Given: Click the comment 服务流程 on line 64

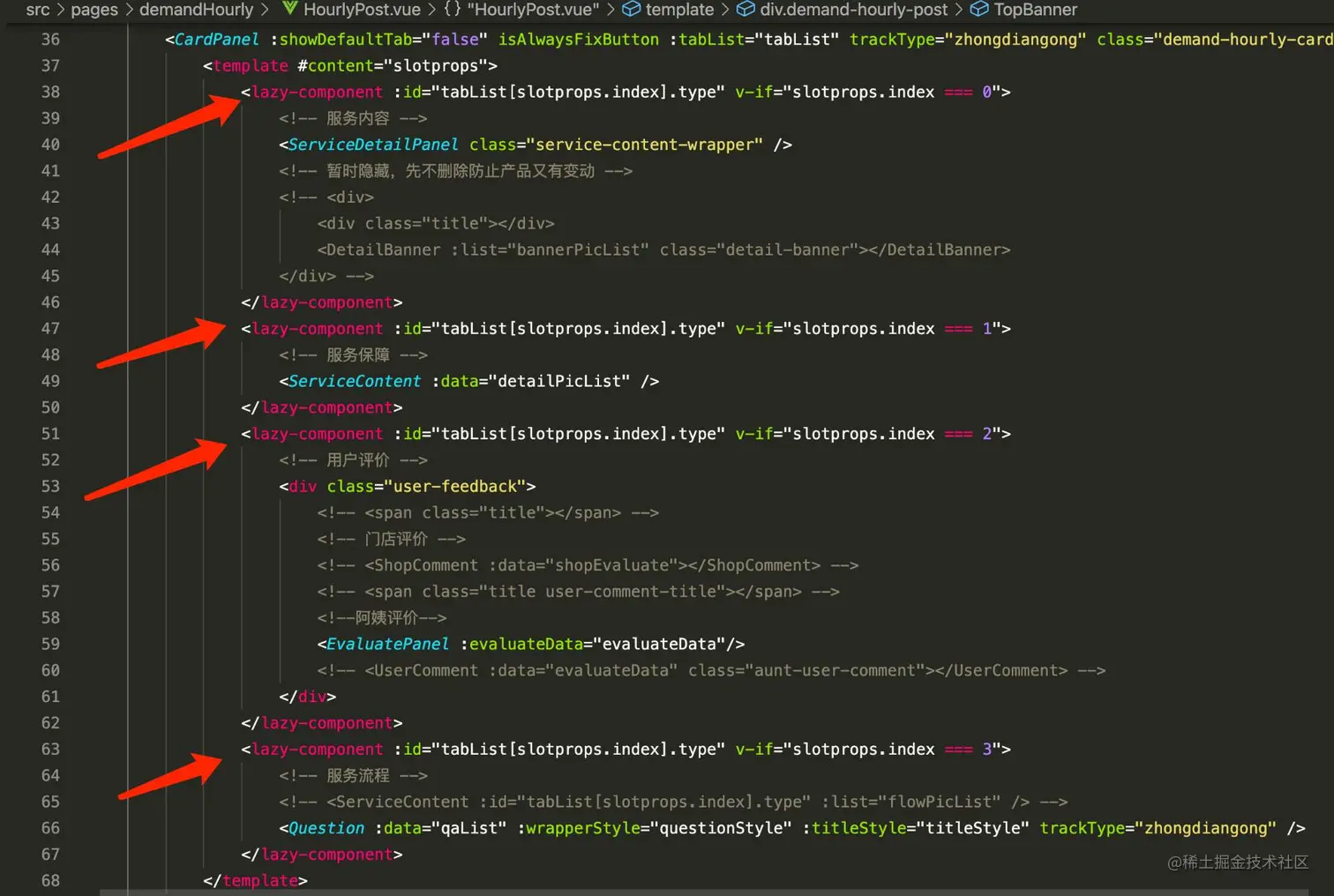Looking at the screenshot, I should click(x=353, y=775).
